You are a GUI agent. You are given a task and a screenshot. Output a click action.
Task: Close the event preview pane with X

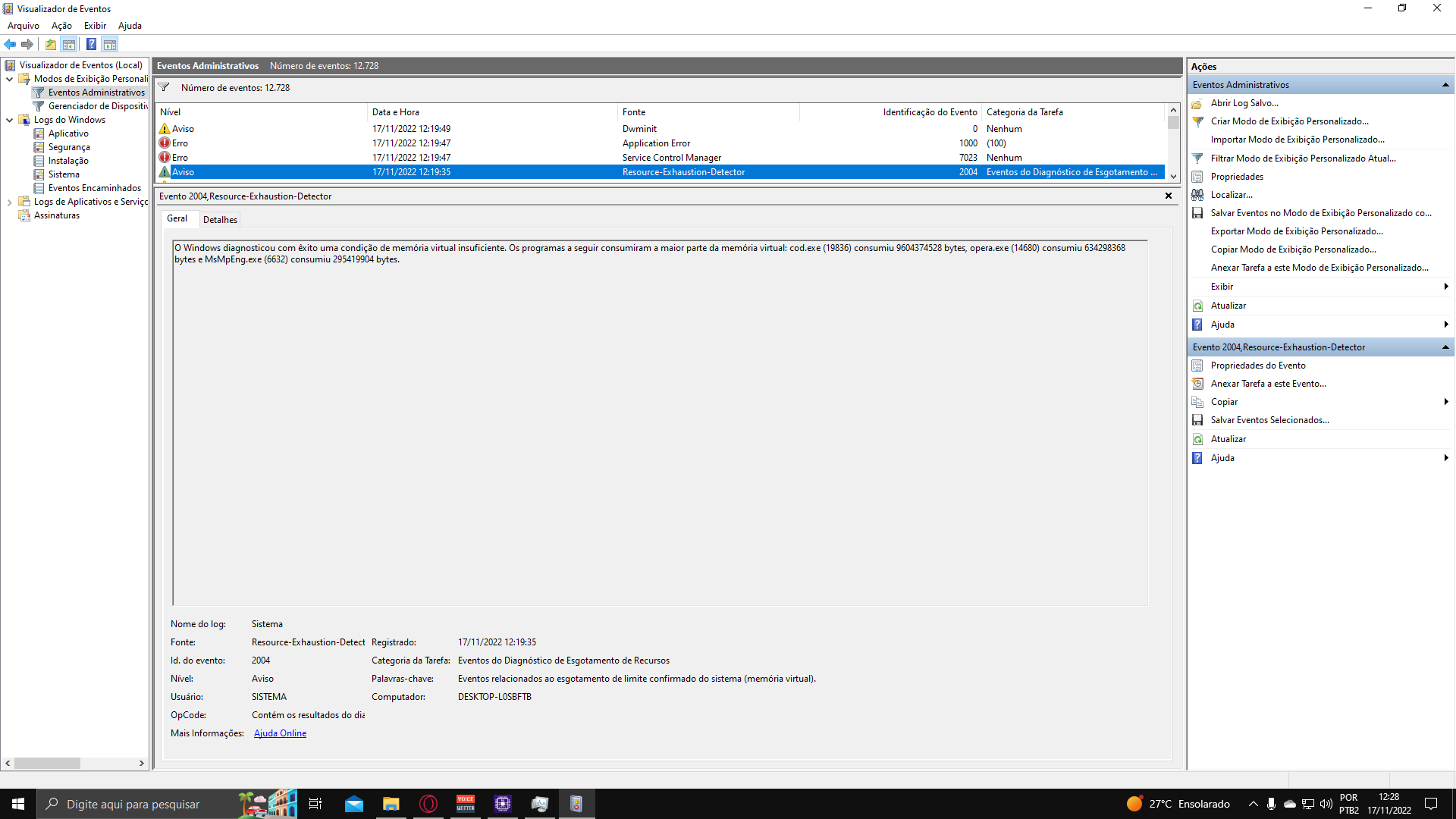[x=1169, y=196]
